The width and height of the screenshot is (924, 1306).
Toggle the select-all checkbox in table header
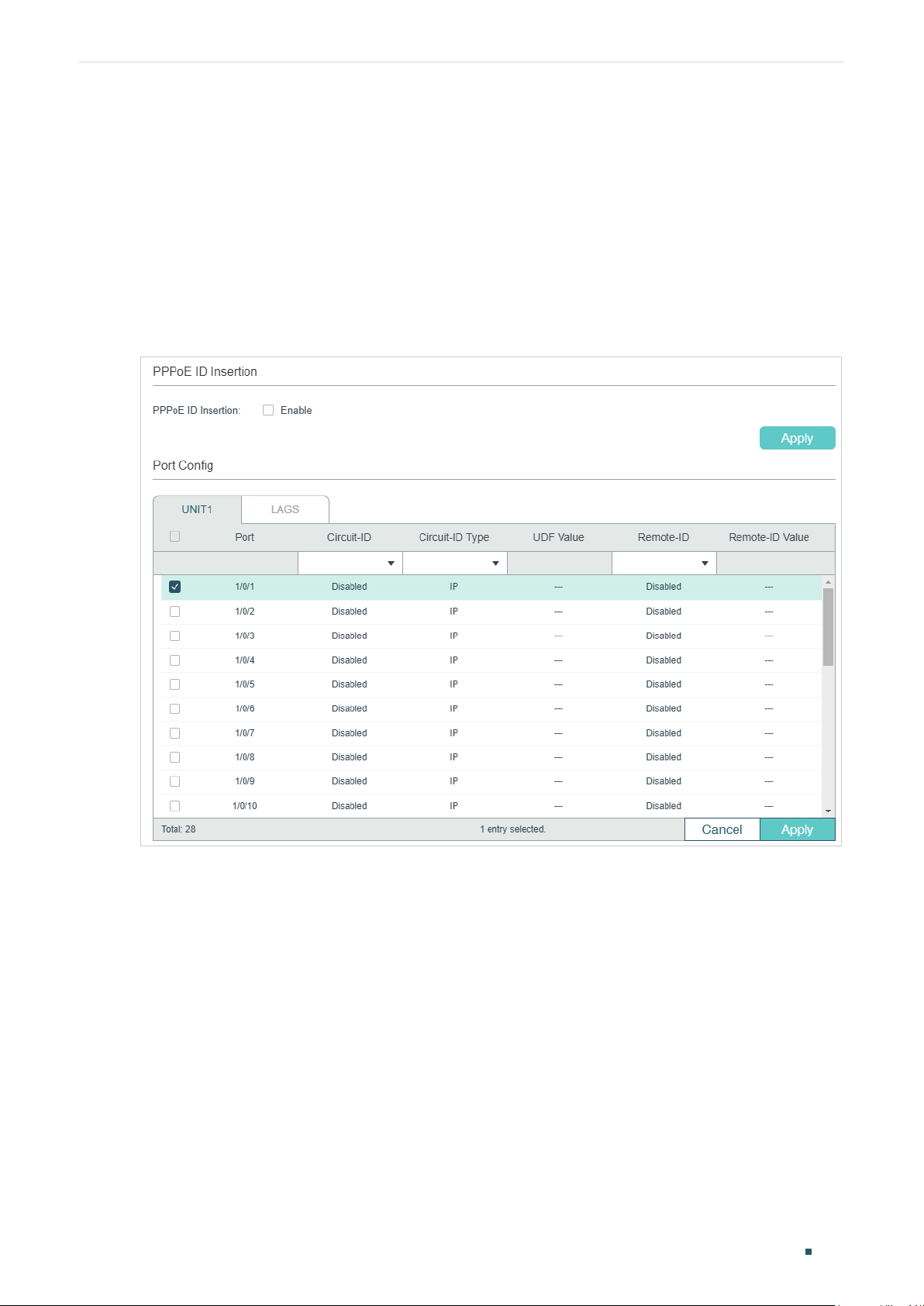pos(174,536)
